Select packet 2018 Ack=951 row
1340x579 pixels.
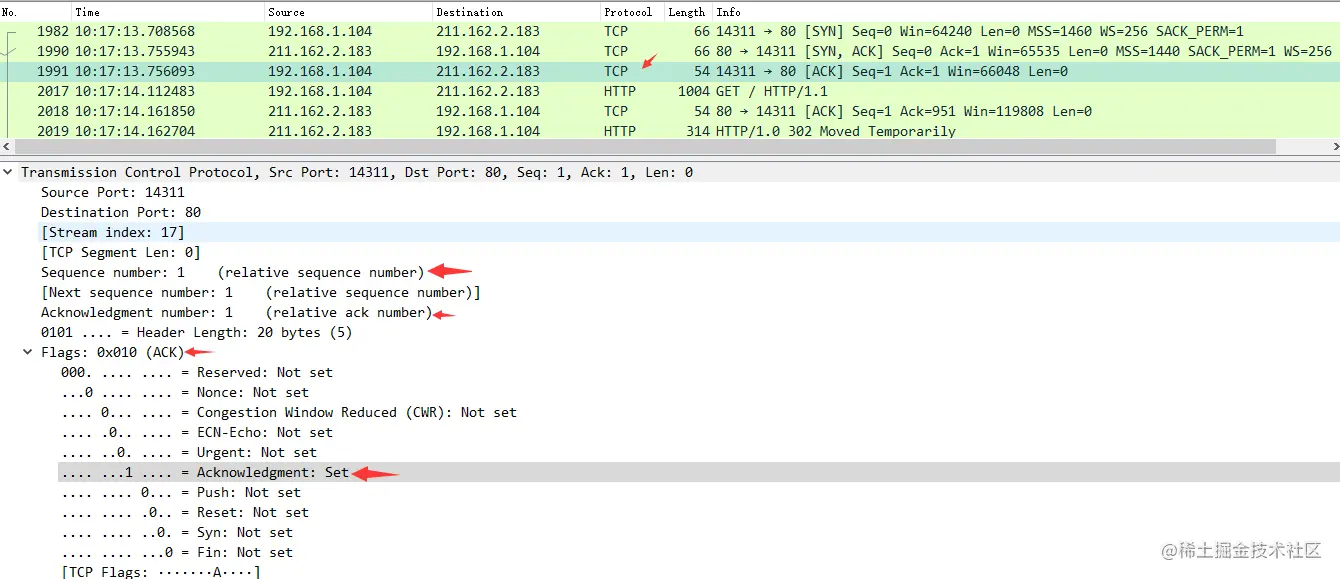(x=670, y=111)
